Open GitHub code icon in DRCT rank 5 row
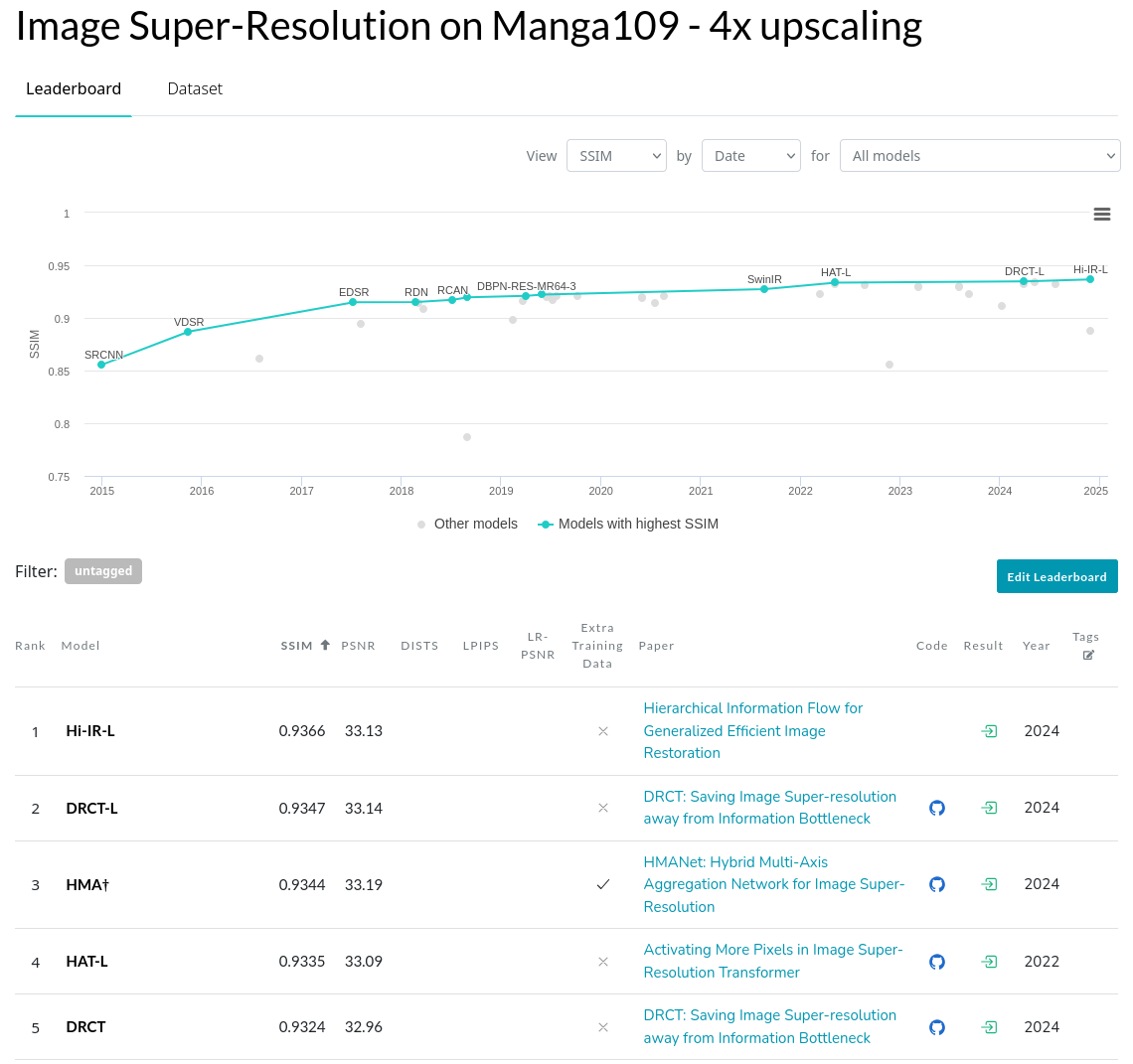 [x=936, y=1027]
